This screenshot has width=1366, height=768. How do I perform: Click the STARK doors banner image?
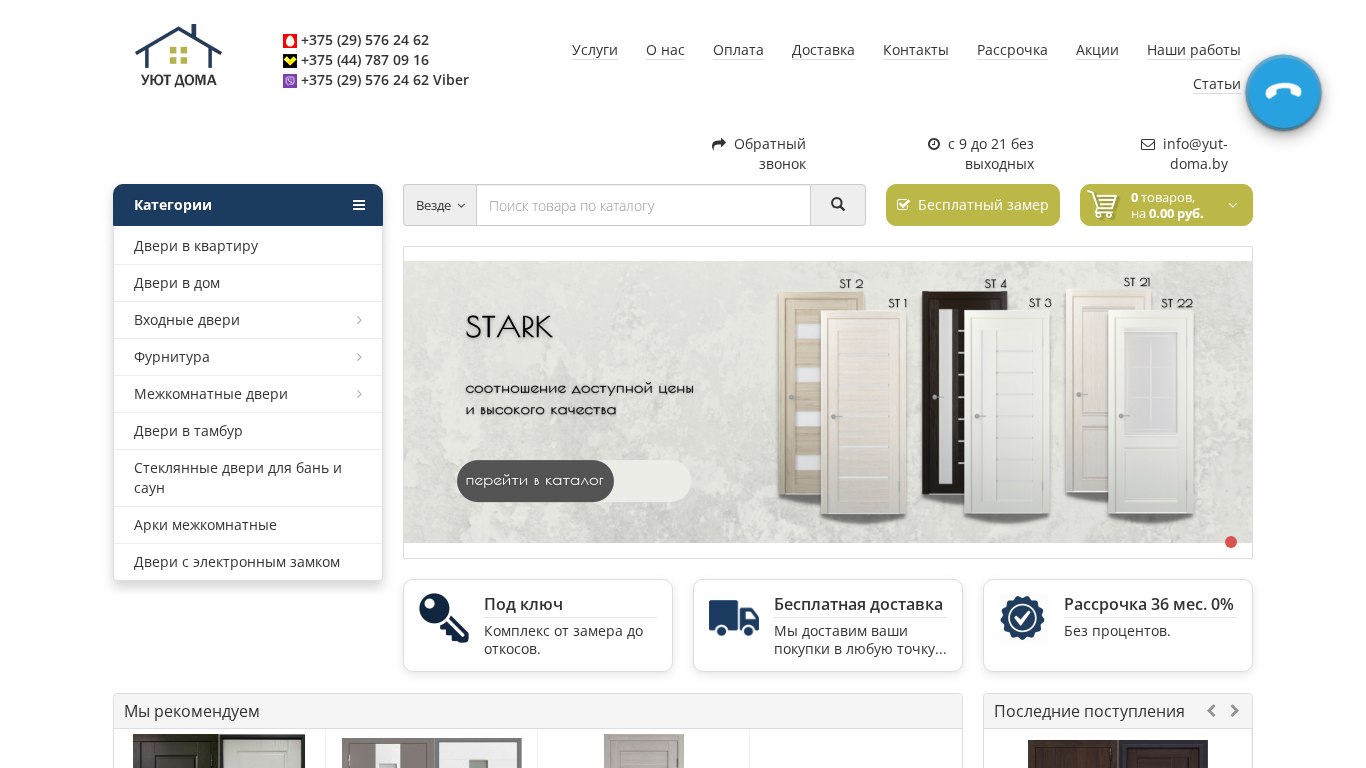[x=828, y=402]
